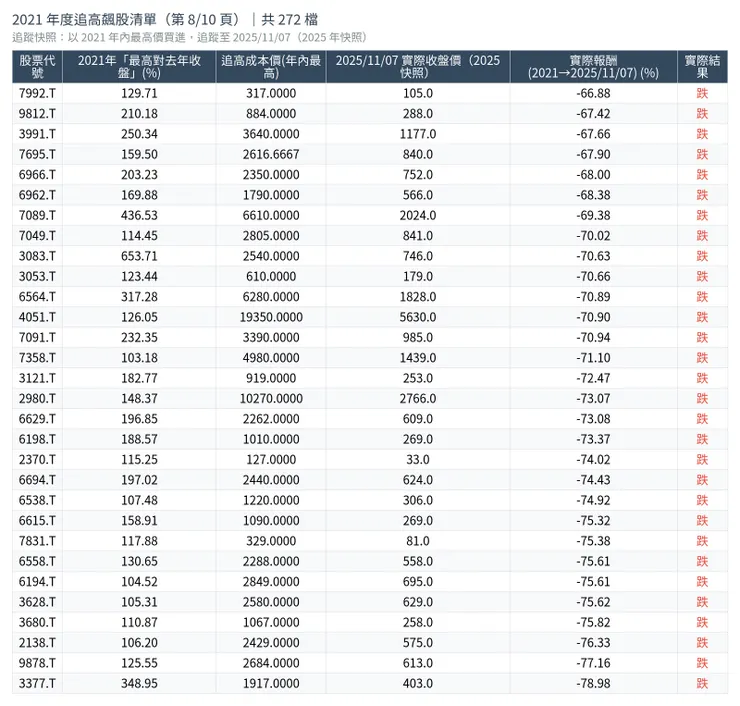The height and width of the screenshot is (706, 740).
Task: Select the value 436.53
Action: 139,215
